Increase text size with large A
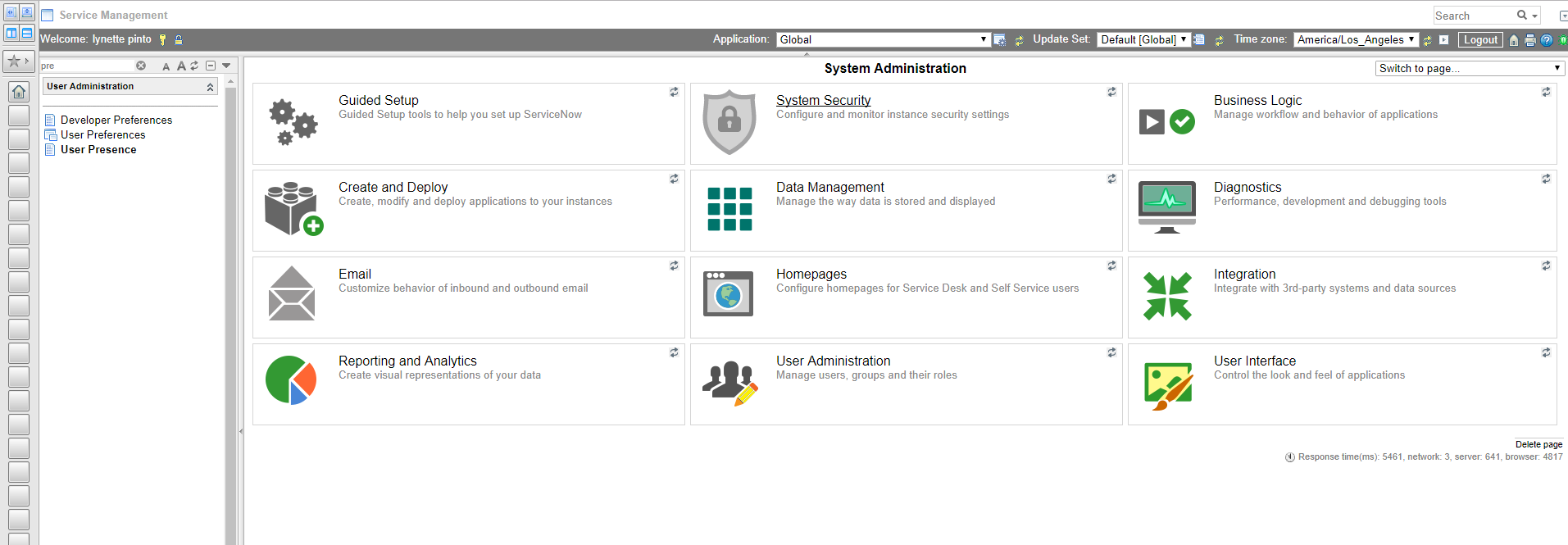Image resolution: width=1568 pixels, height=545 pixels. (x=181, y=66)
